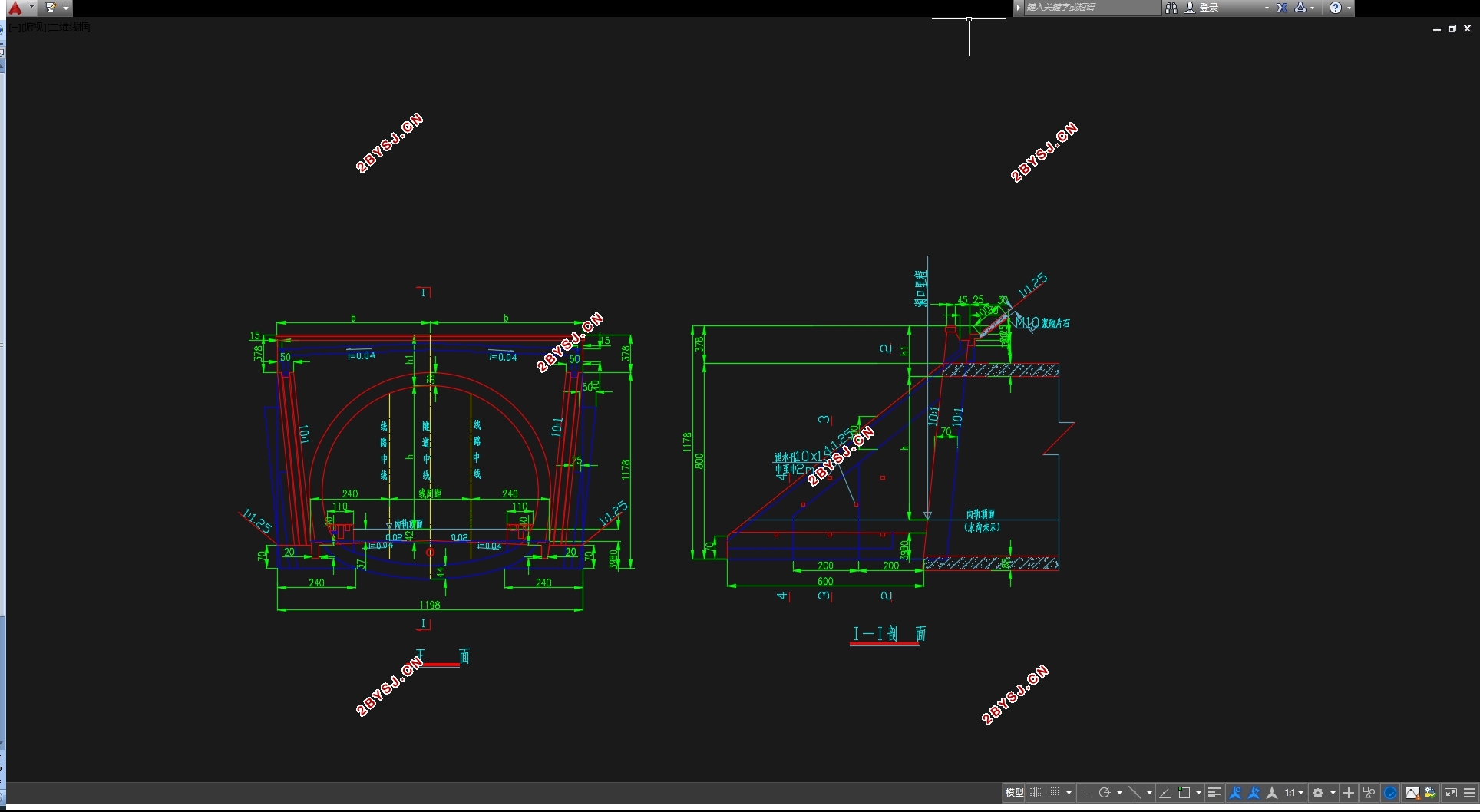Image resolution: width=1480 pixels, height=812 pixels.
Task: Click the graphics performance curve icon
Action: tap(1412, 793)
